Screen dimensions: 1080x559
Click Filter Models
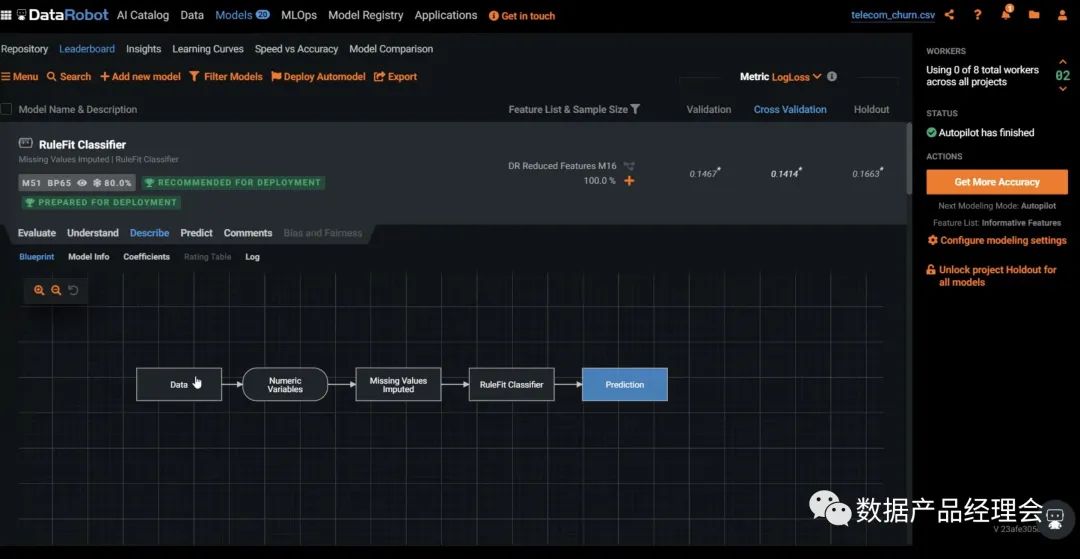point(226,76)
